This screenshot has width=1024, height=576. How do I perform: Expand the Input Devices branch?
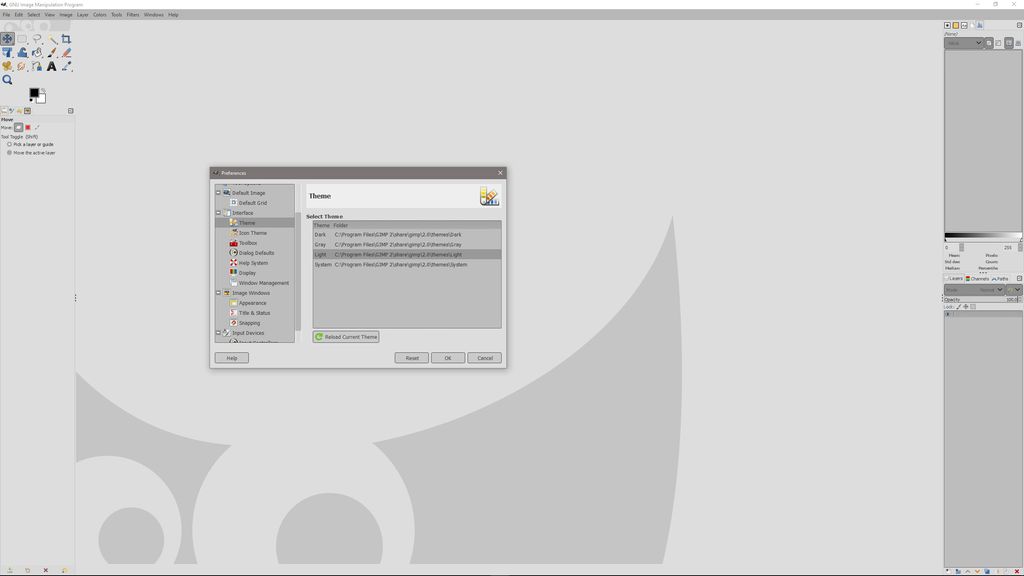tap(218, 332)
